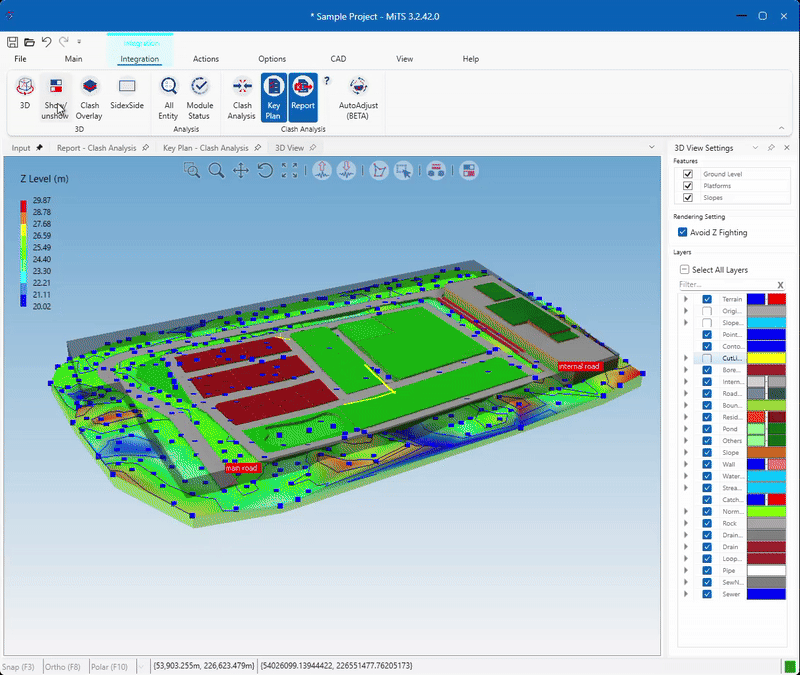Toggle the Key Plan ribbon button
Viewport: 800px width, 675px height.
[273, 97]
